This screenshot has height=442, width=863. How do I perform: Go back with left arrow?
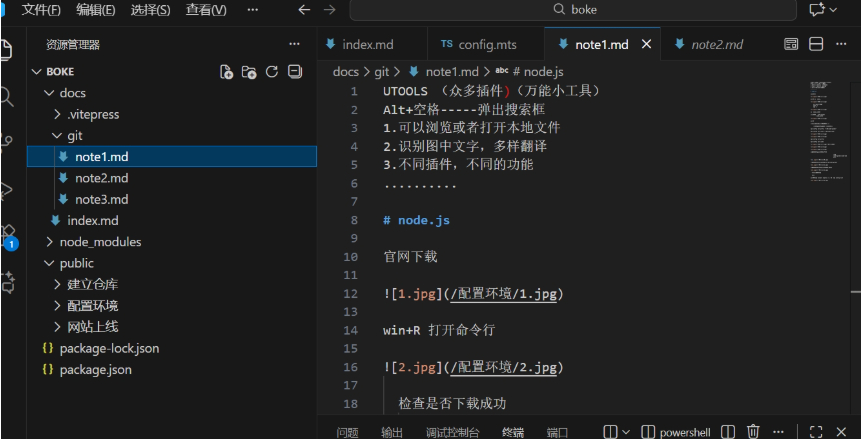click(304, 10)
